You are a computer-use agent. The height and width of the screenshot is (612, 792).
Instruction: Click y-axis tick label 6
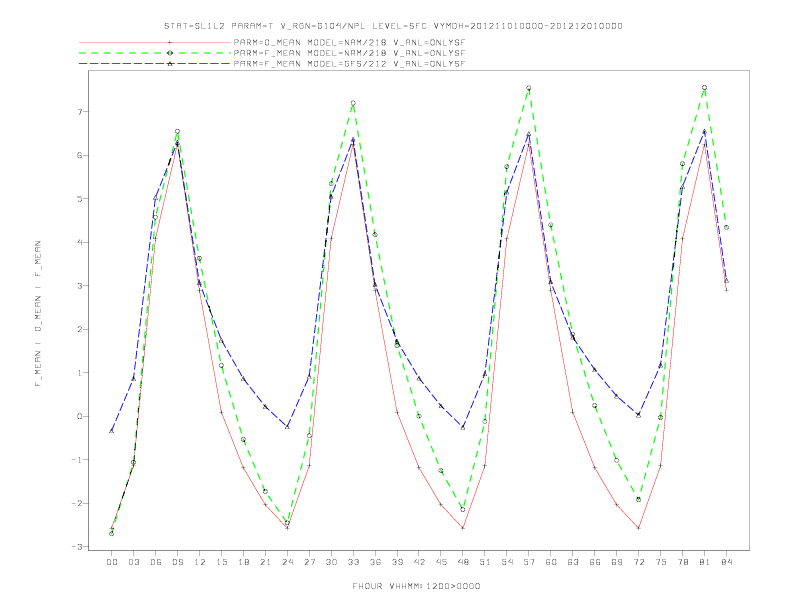[80, 155]
